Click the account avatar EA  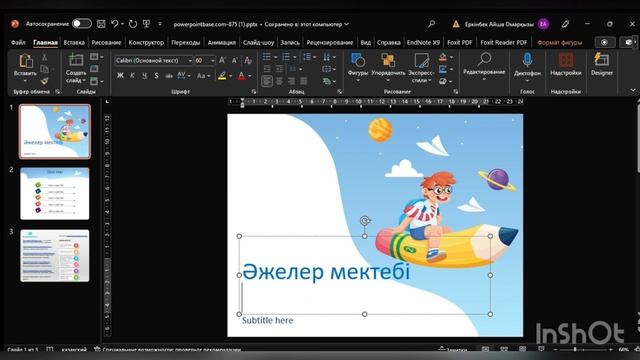tap(543, 24)
